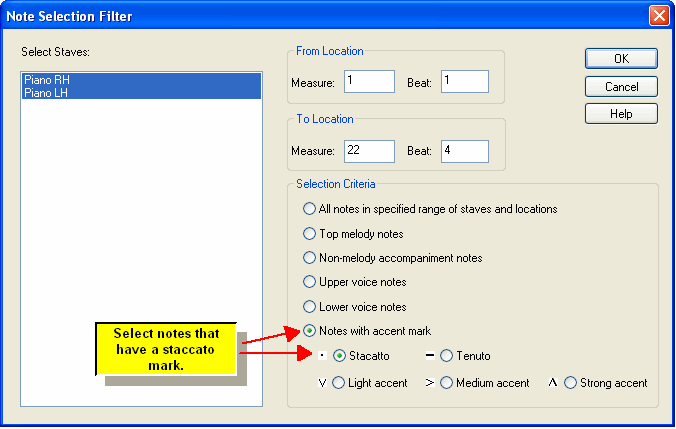Click the From Location Beat field

point(463,81)
